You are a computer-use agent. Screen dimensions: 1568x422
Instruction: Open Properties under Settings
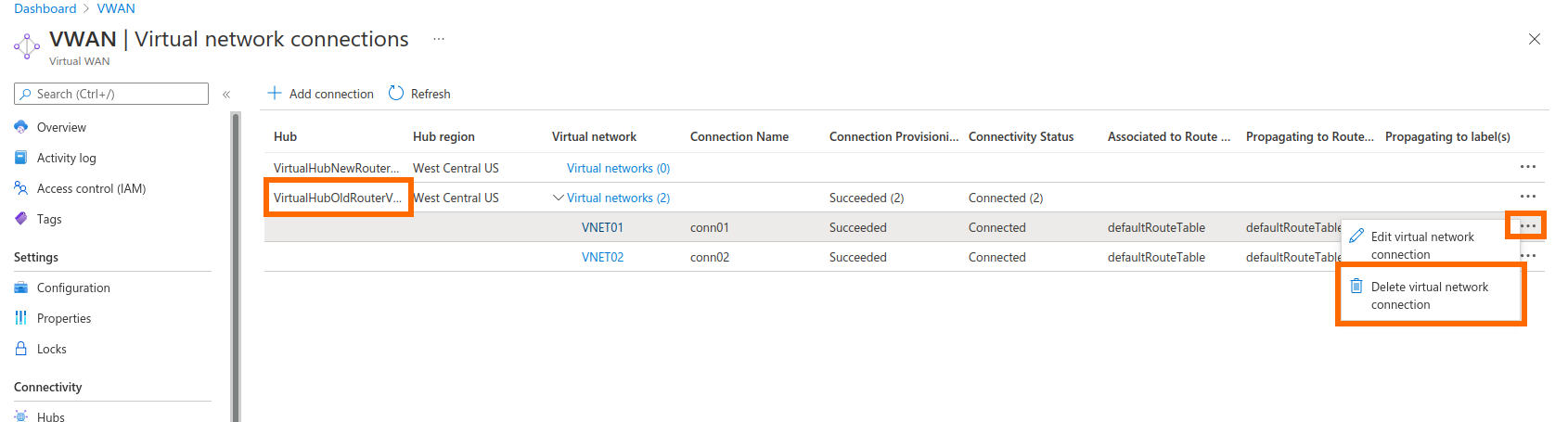(64, 319)
